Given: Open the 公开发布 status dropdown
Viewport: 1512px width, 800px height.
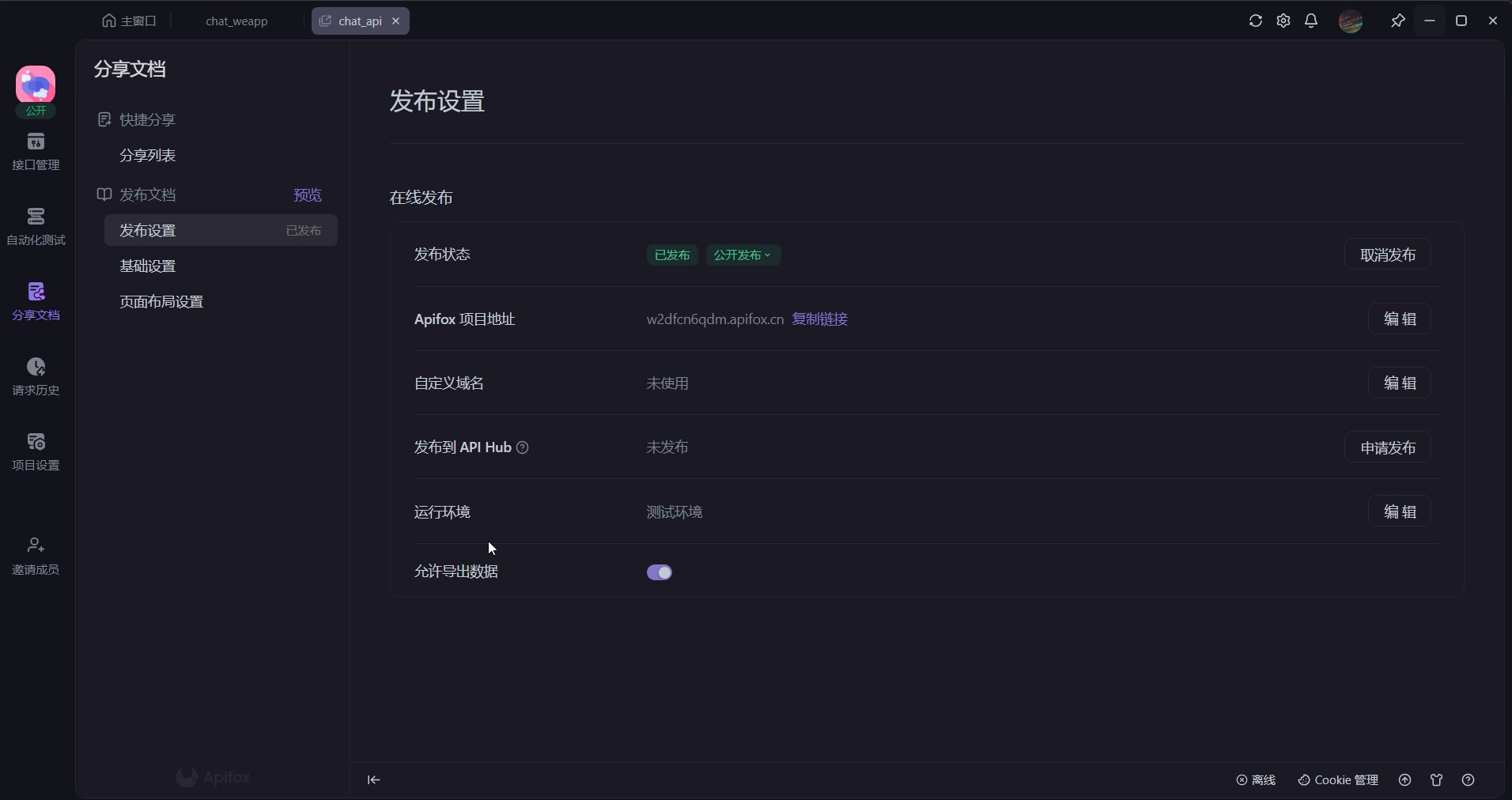Looking at the screenshot, I should pos(743,255).
